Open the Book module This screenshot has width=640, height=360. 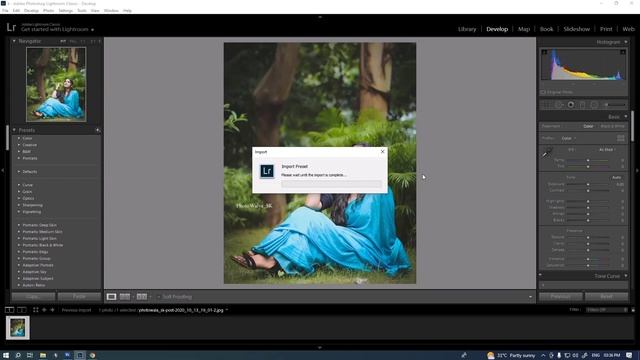pyautogui.click(x=547, y=29)
